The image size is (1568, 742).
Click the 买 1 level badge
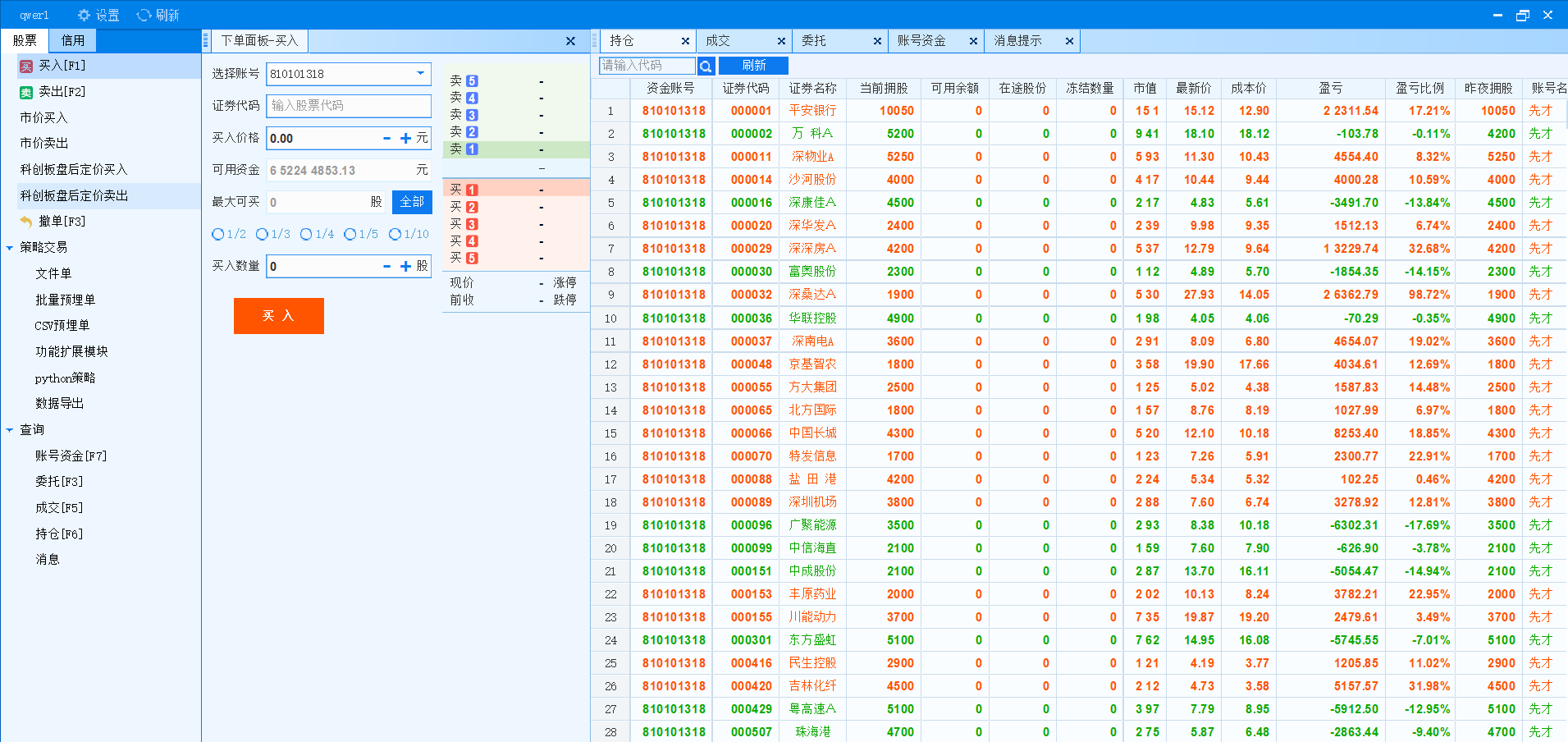(472, 190)
